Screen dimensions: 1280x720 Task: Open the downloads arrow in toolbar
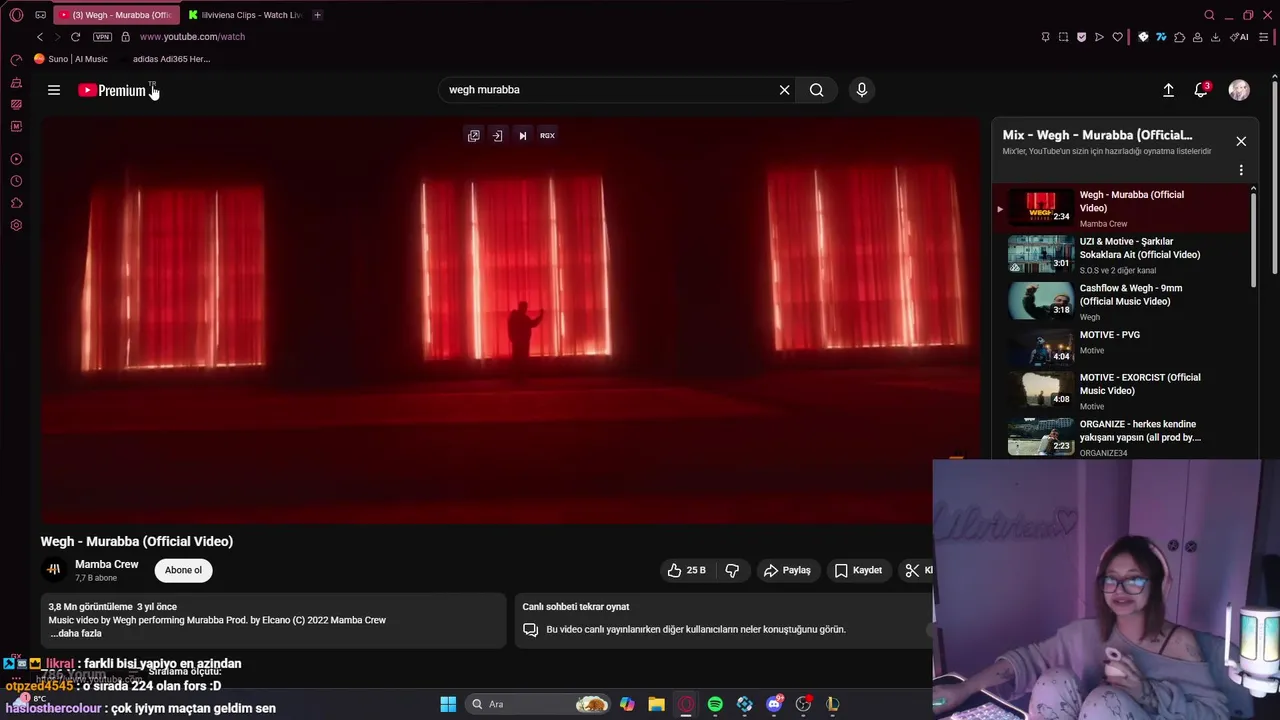[x=1215, y=37]
